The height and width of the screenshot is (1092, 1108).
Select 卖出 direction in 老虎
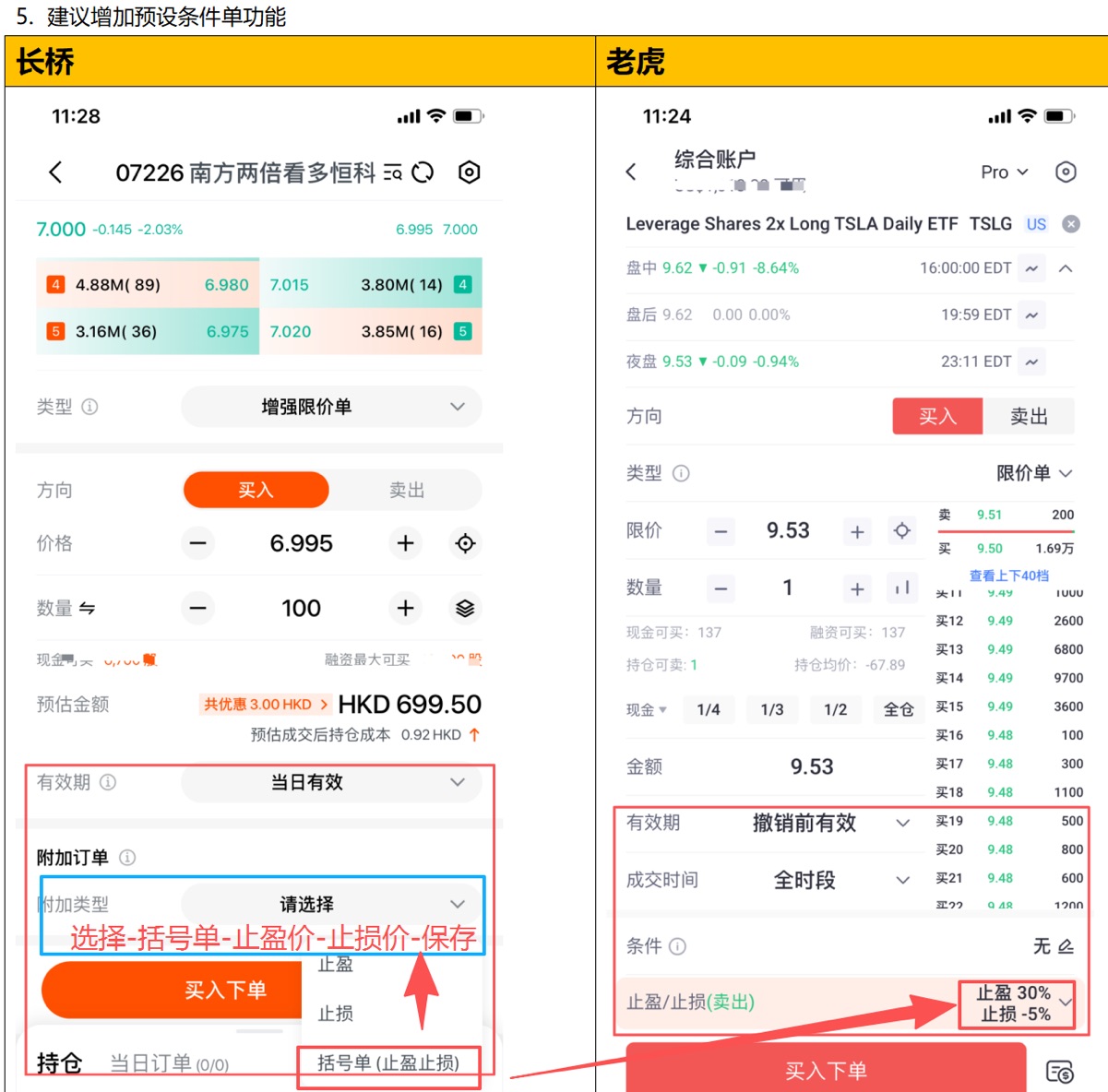pyautogui.click(x=1029, y=417)
